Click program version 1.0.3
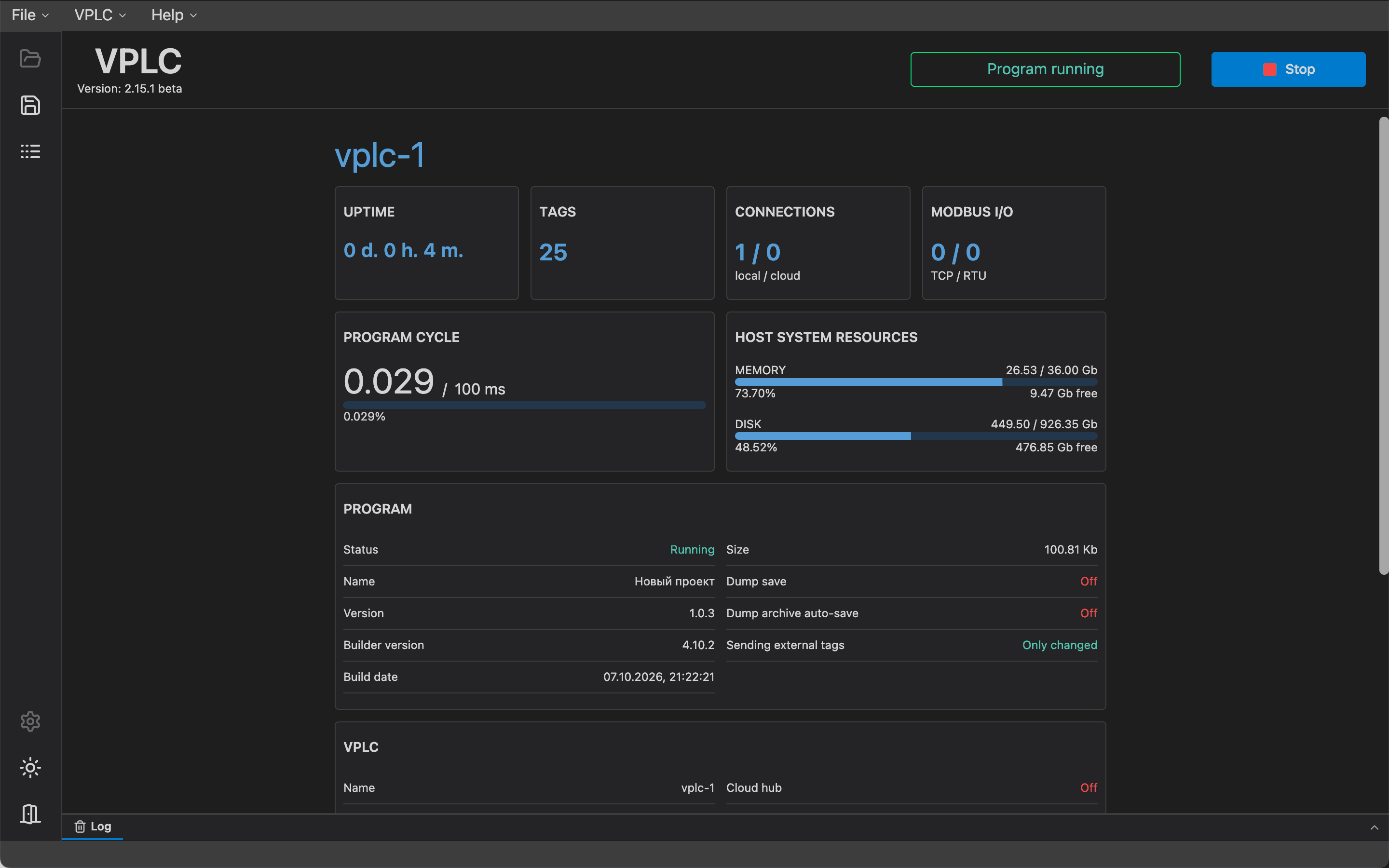Screen dimensions: 1389x868 click(x=701, y=613)
